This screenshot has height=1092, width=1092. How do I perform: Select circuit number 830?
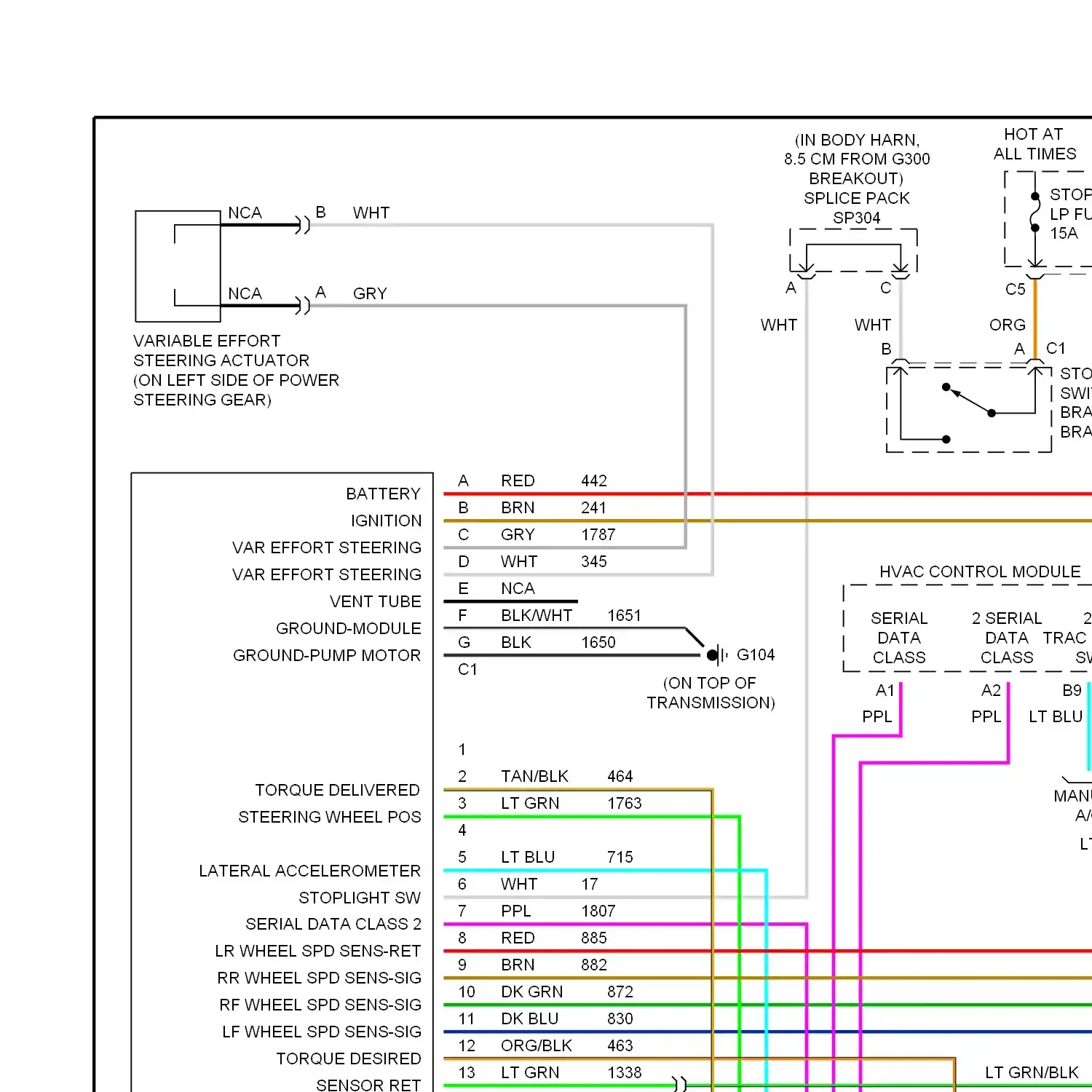[620, 1018]
